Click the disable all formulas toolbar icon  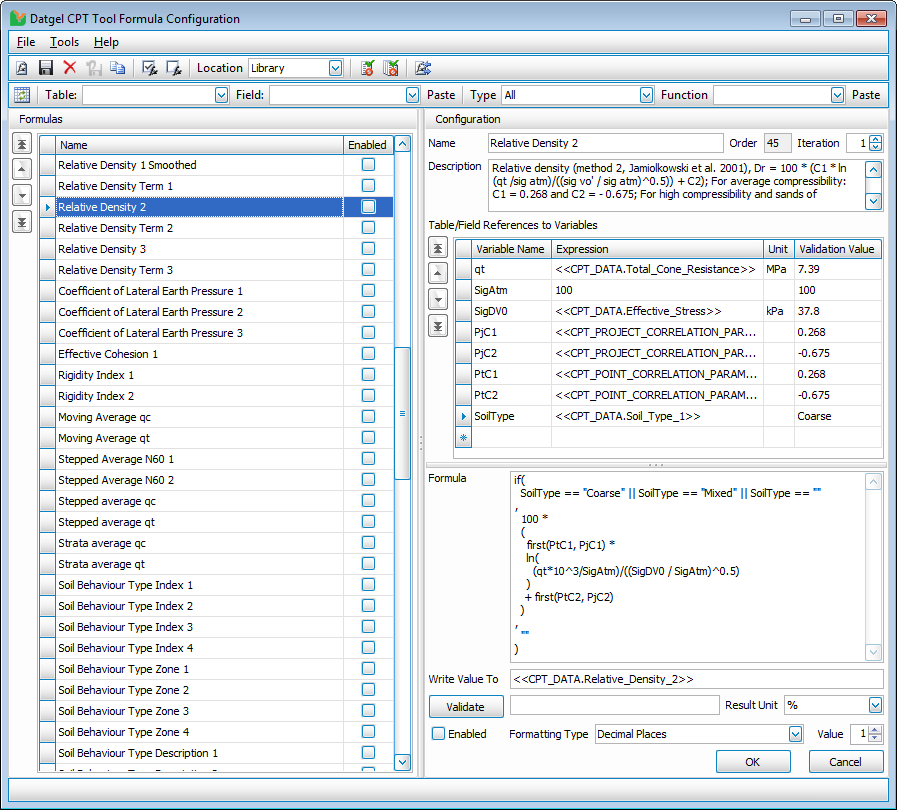pos(174,68)
